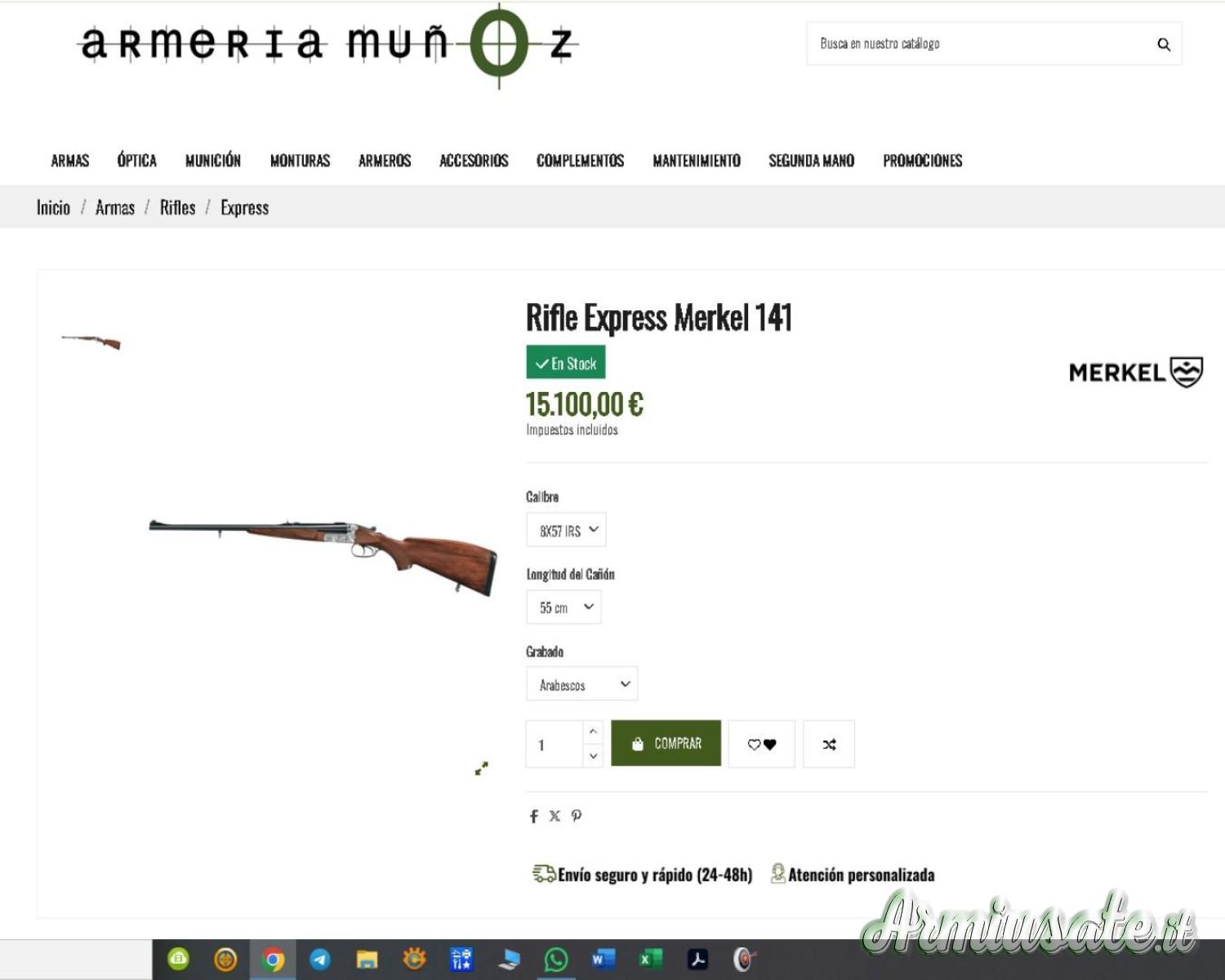
Task: Share product on Pinterest icon
Action: [x=577, y=816]
